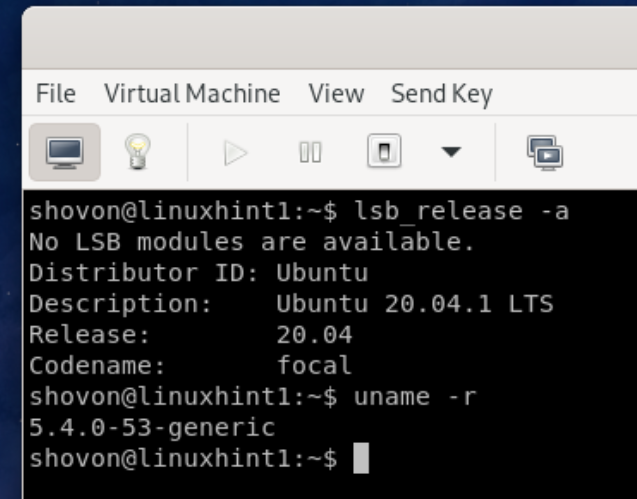
Task: Open the Send Key menu
Action: click(441, 94)
